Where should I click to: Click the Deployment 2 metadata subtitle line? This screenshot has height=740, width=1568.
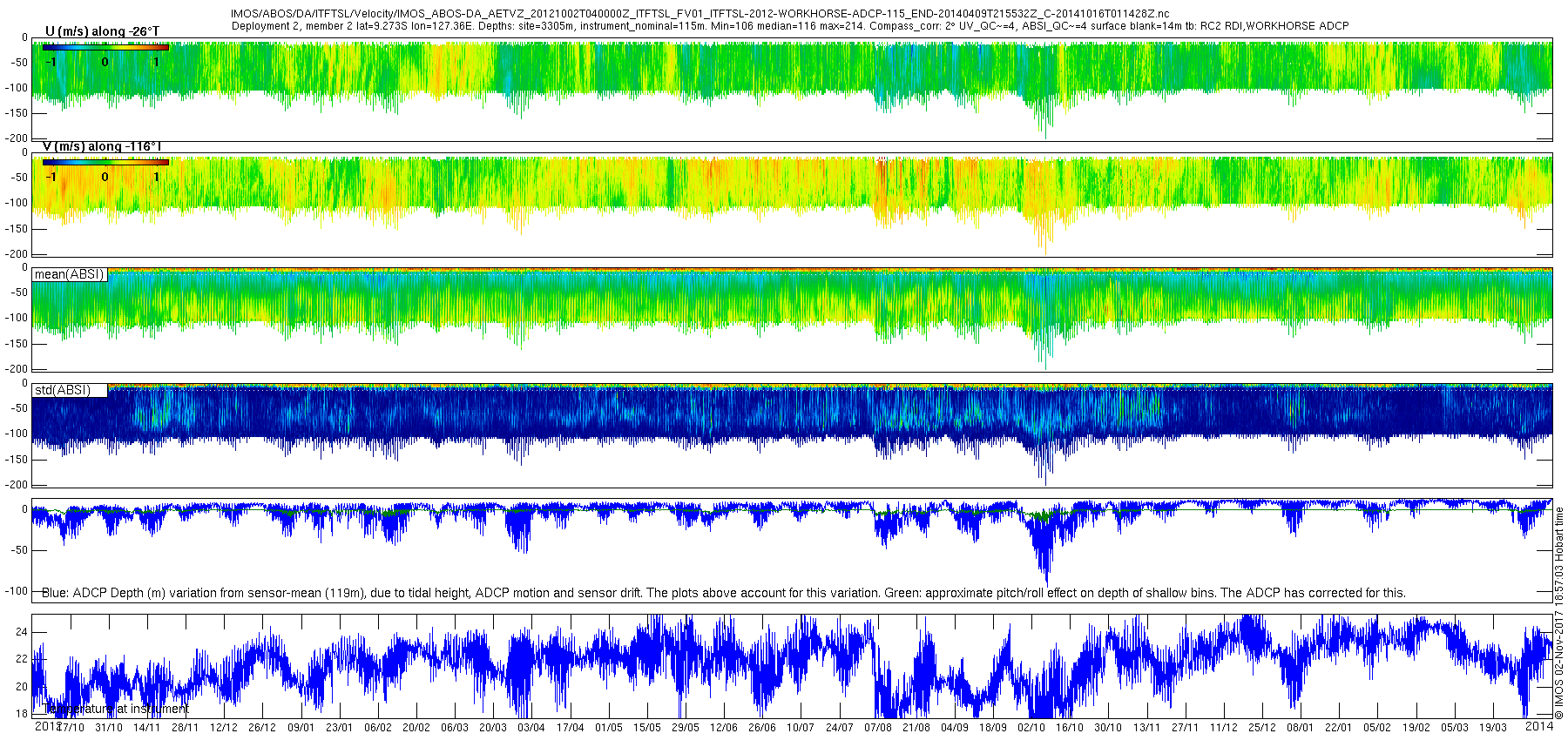pyautogui.click(x=790, y=26)
